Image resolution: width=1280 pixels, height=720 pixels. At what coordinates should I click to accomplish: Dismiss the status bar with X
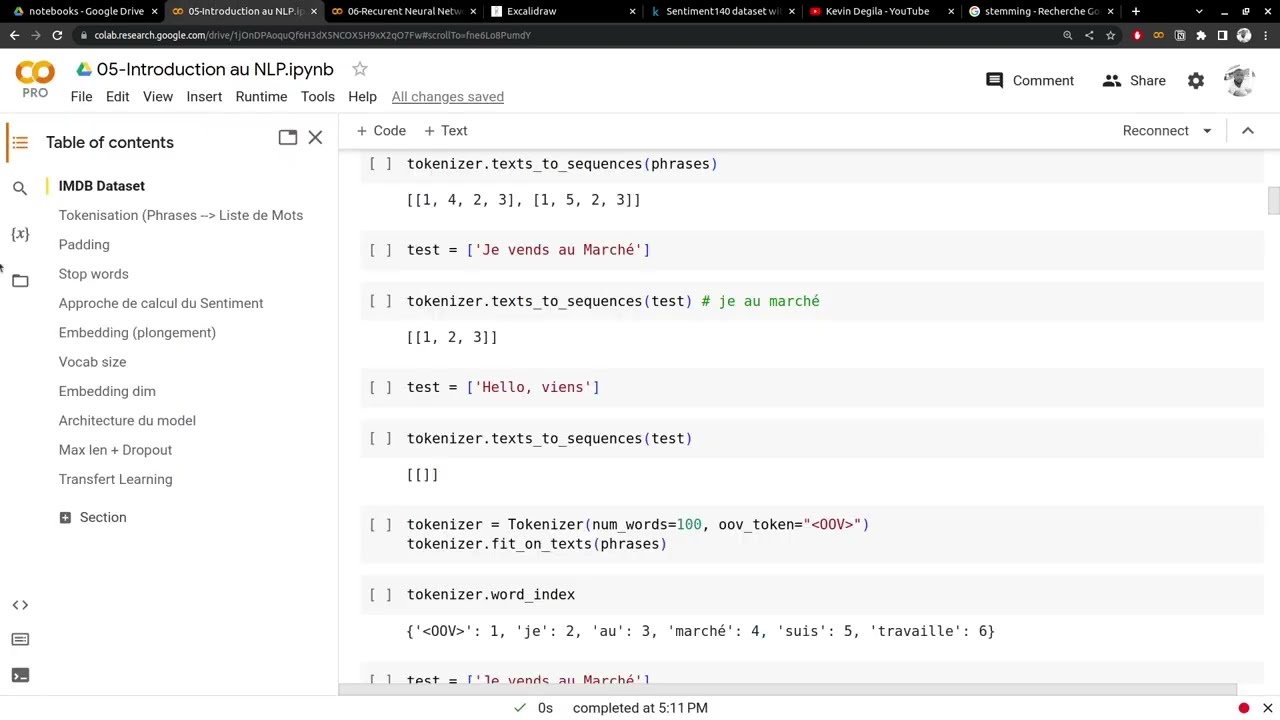coord(1267,708)
